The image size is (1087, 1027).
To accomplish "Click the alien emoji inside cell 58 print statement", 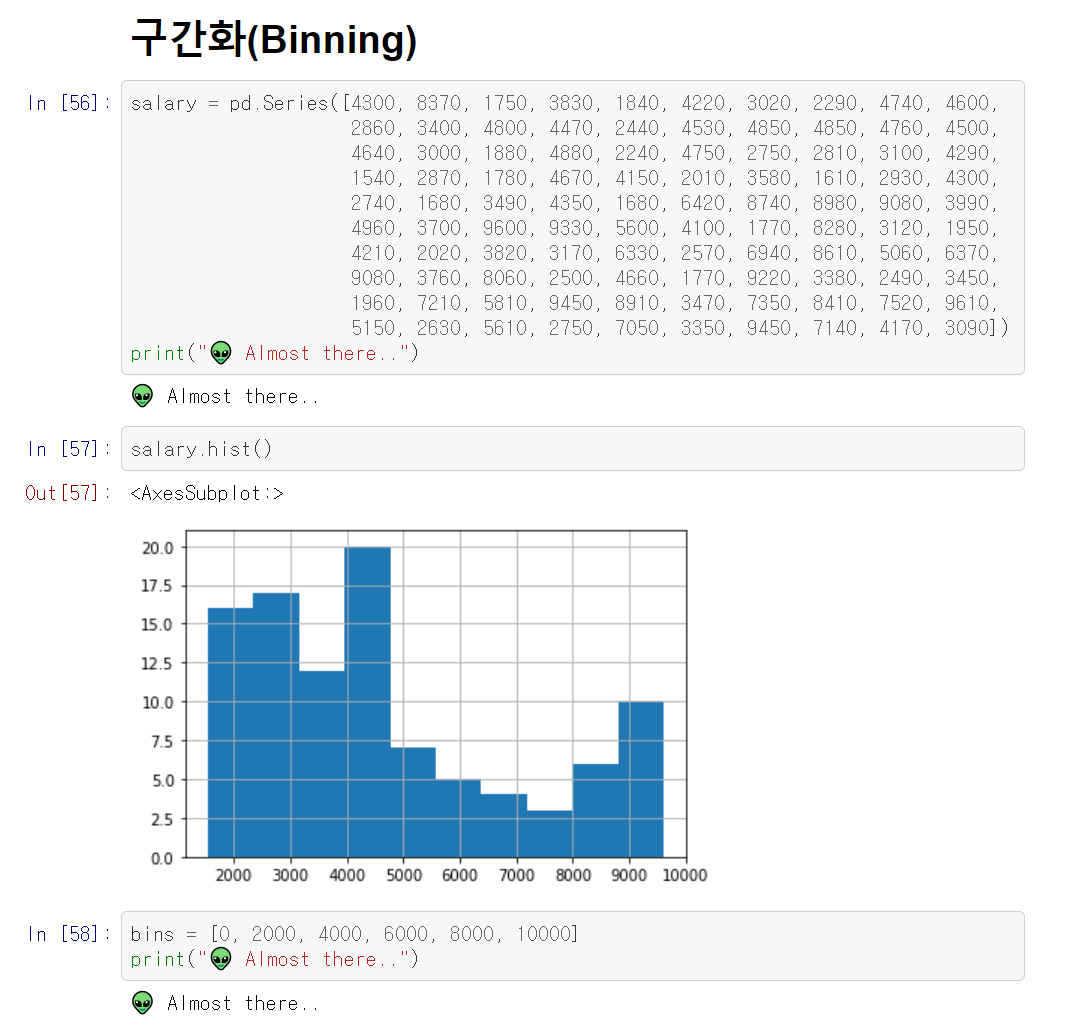I will 220,959.
